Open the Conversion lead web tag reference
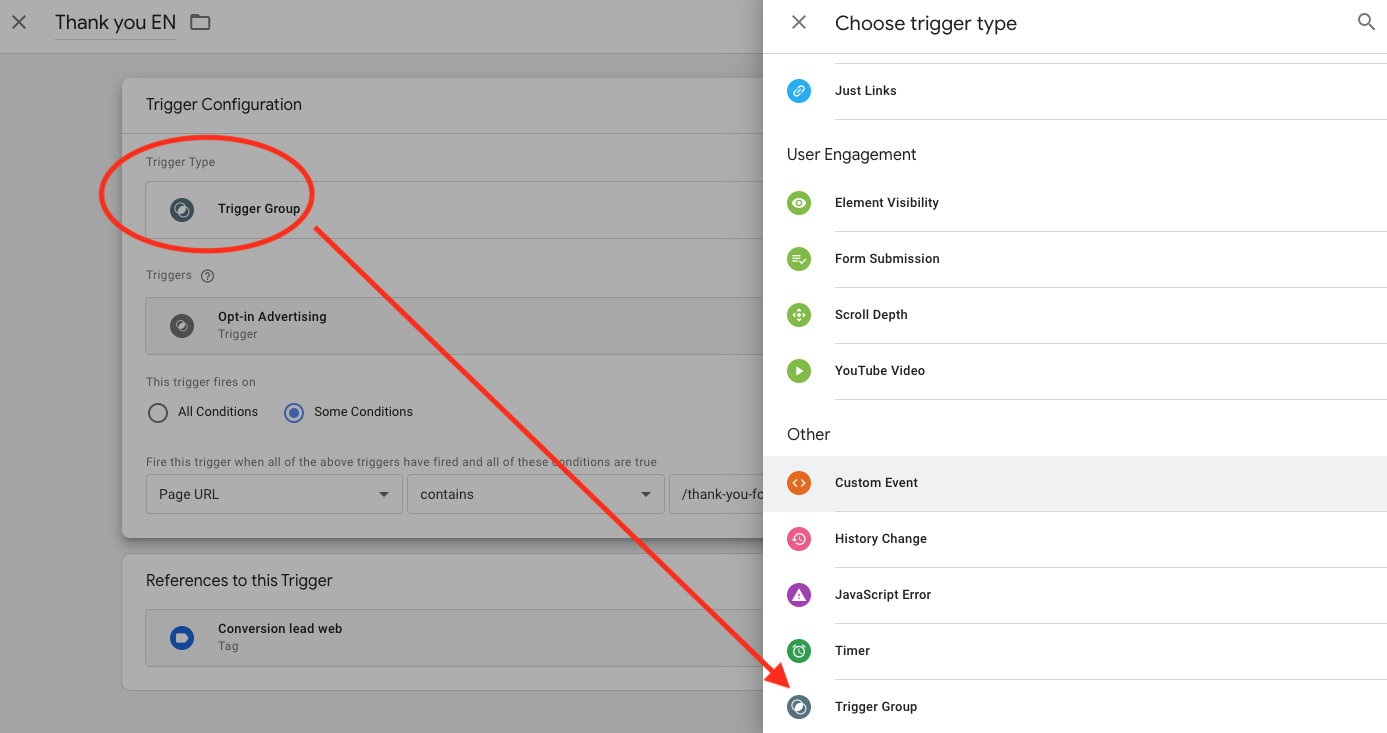This screenshot has width=1387, height=733. [x=454, y=638]
